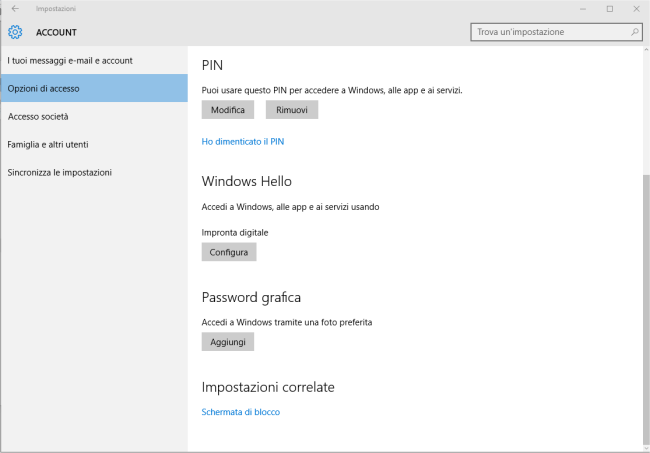Click the "Password grafica" heading

point(251,298)
